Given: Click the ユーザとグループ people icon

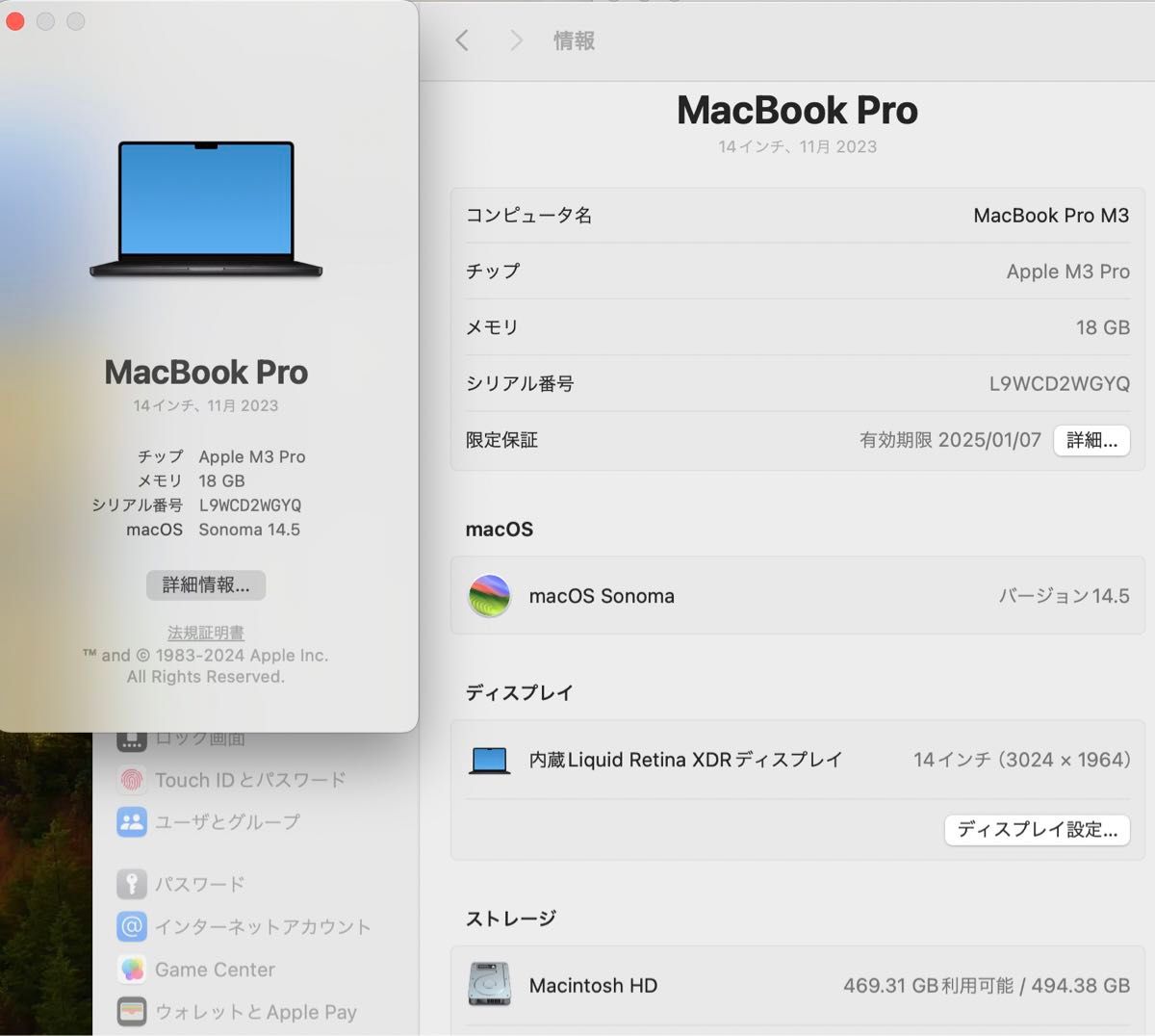Looking at the screenshot, I should pos(132,822).
